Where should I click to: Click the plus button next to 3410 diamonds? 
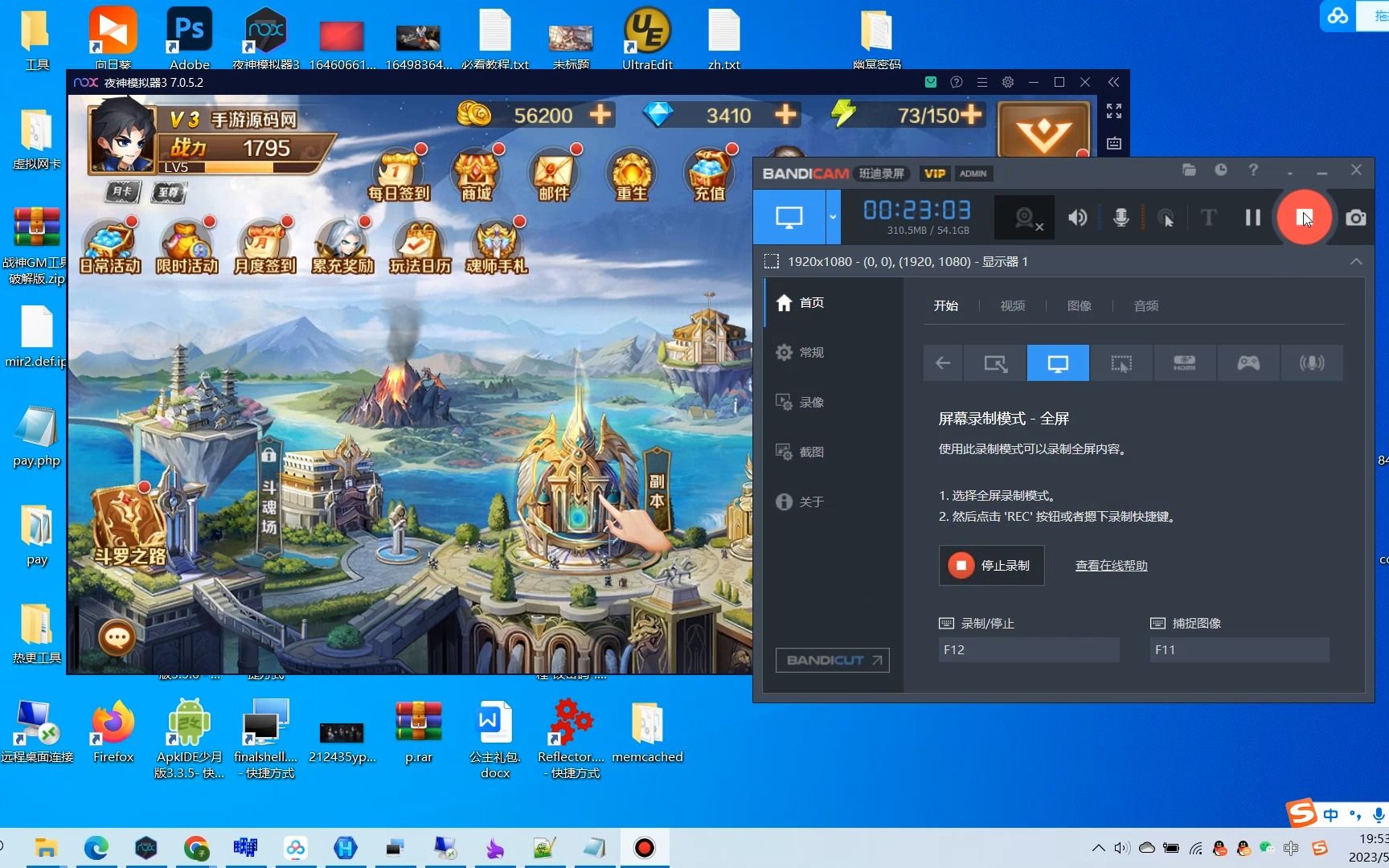[x=785, y=115]
